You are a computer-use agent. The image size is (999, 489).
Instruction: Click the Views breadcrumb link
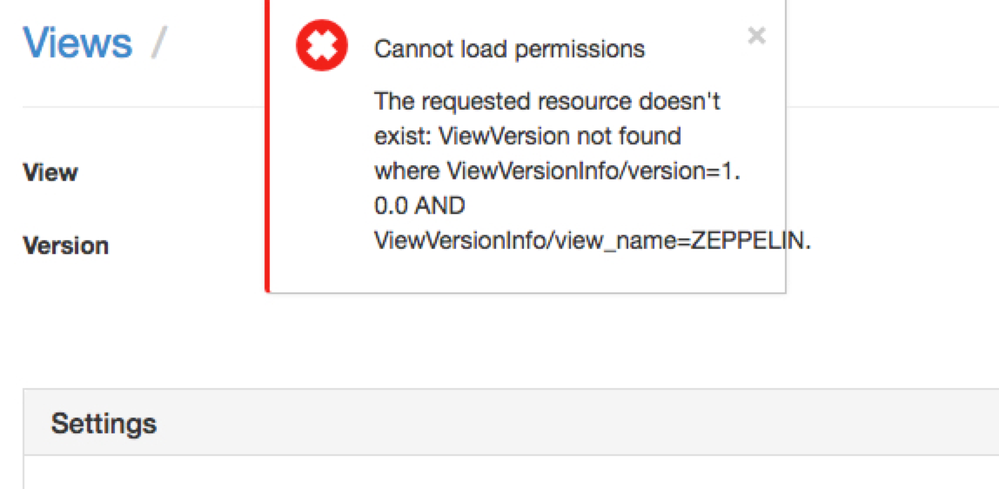coord(78,43)
